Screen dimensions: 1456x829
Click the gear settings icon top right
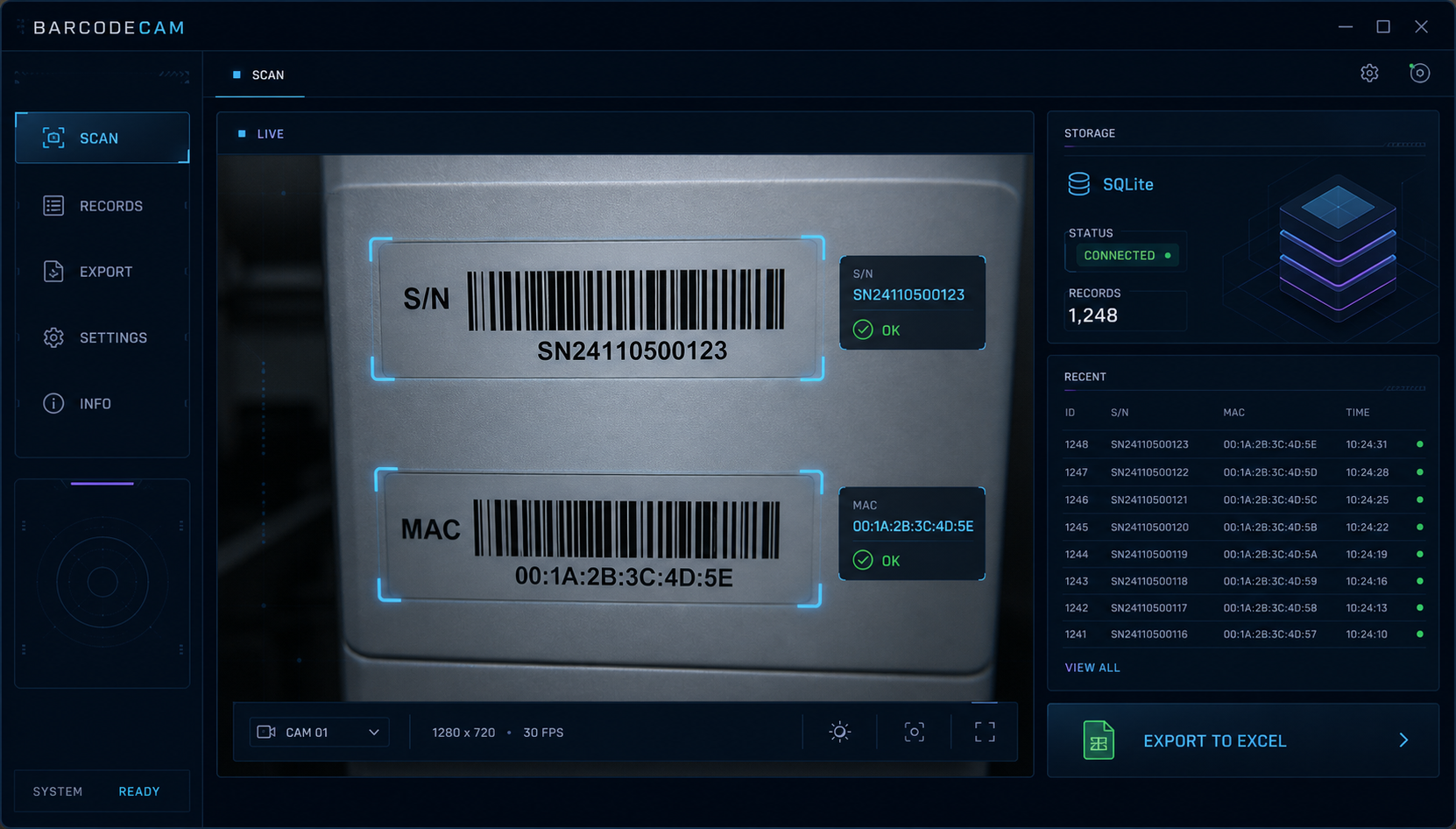(1369, 74)
